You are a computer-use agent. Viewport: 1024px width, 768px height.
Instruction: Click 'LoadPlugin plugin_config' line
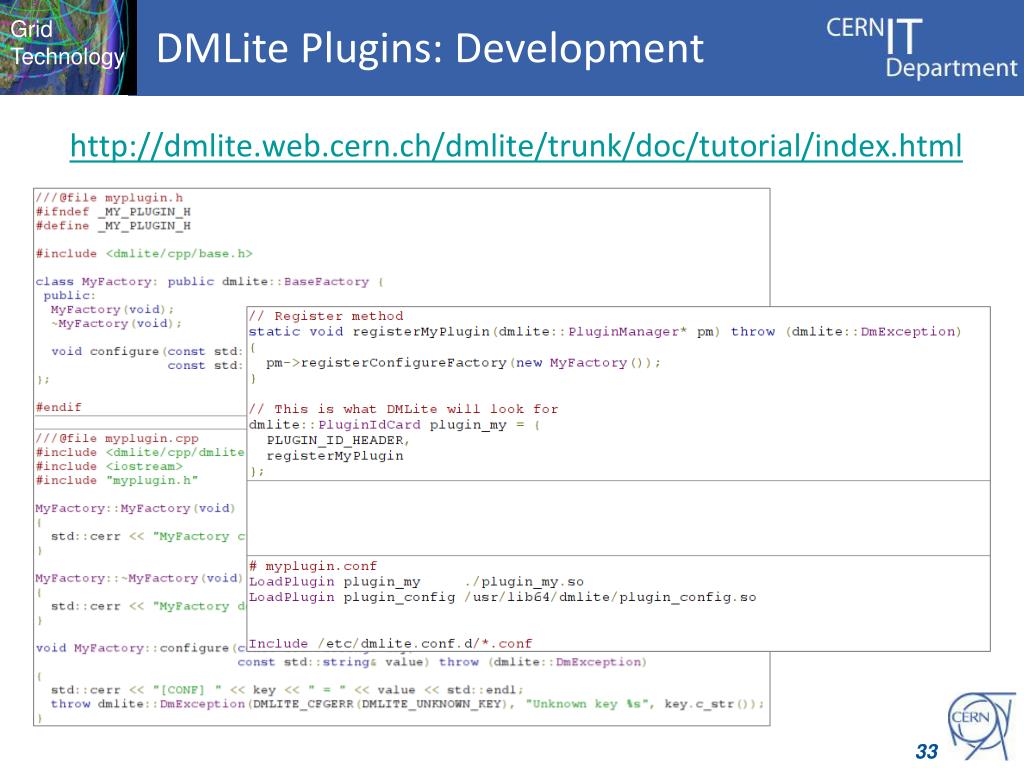[502, 597]
